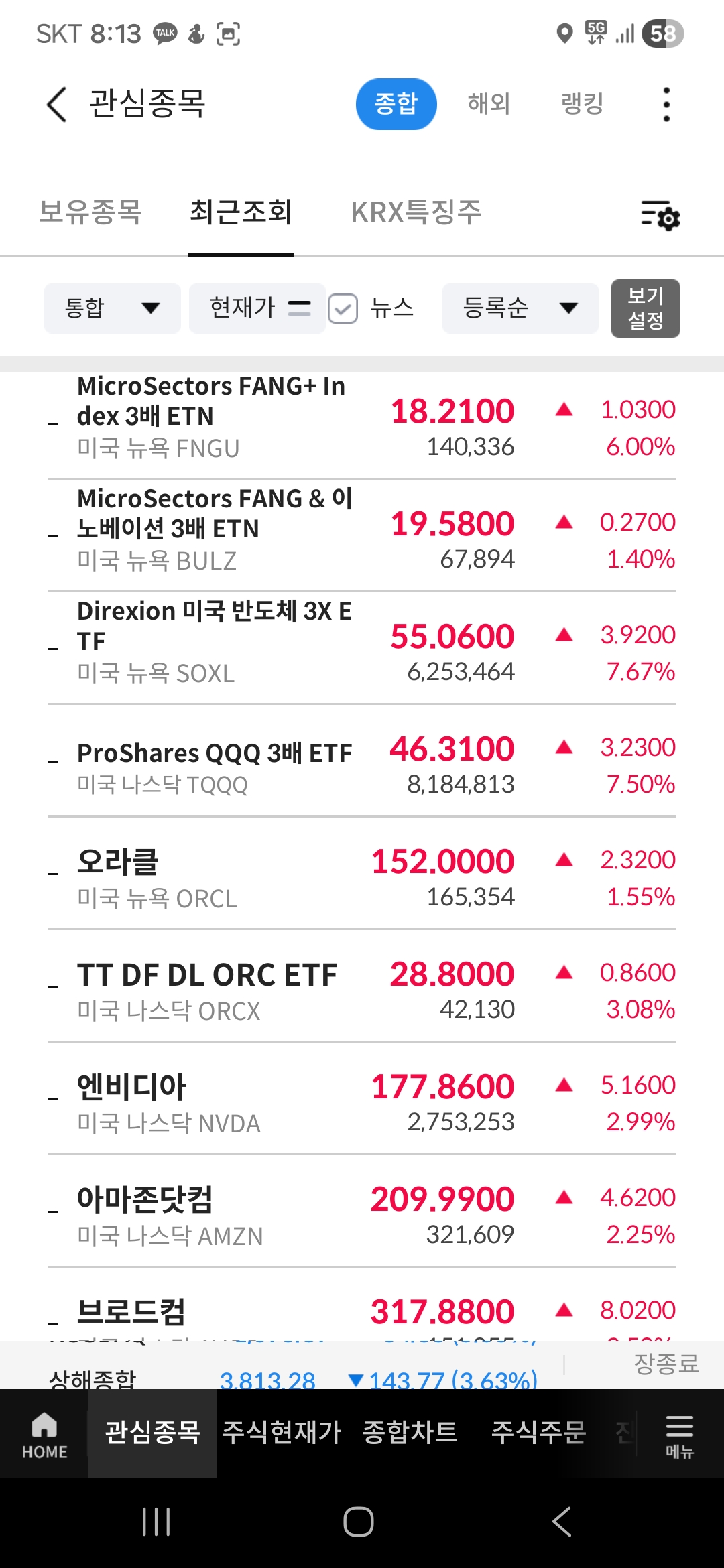Open Android recent apps button

(x=156, y=1521)
